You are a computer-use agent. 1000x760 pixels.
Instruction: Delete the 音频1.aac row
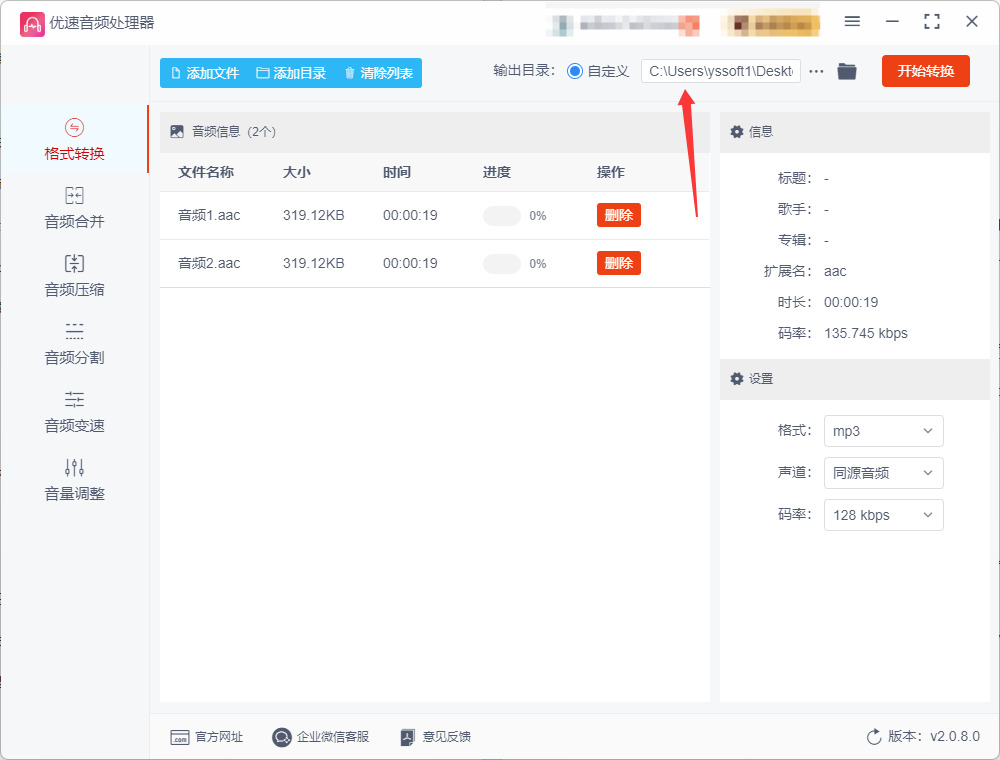(x=619, y=215)
